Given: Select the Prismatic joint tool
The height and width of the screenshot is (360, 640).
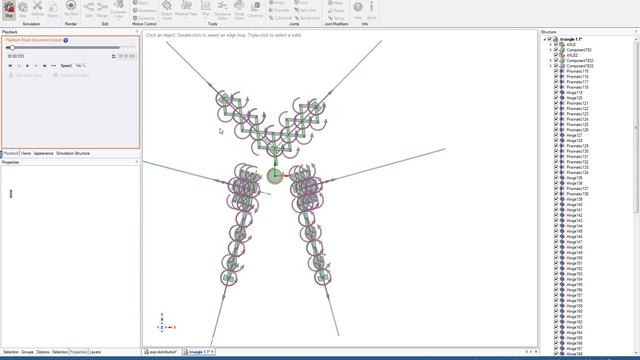Looking at the screenshot, I should click(279, 10).
